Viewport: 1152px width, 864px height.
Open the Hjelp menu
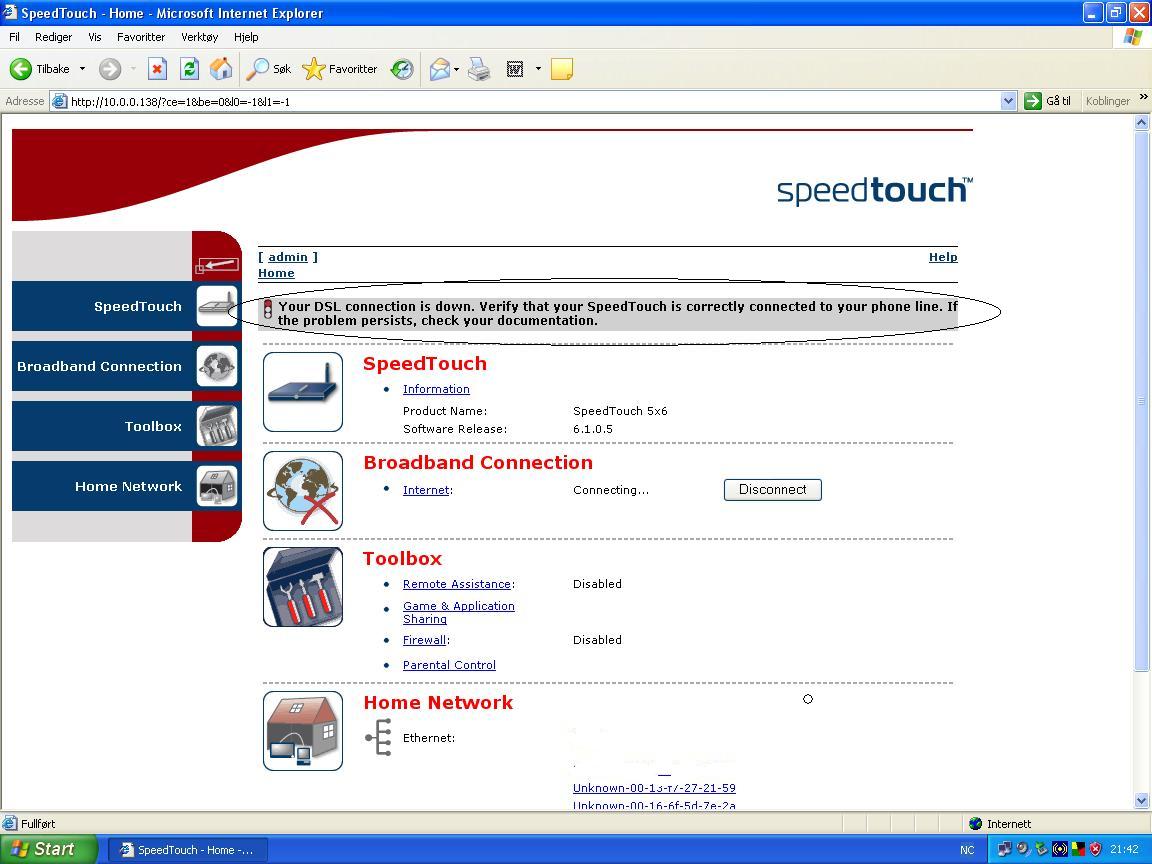246,37
